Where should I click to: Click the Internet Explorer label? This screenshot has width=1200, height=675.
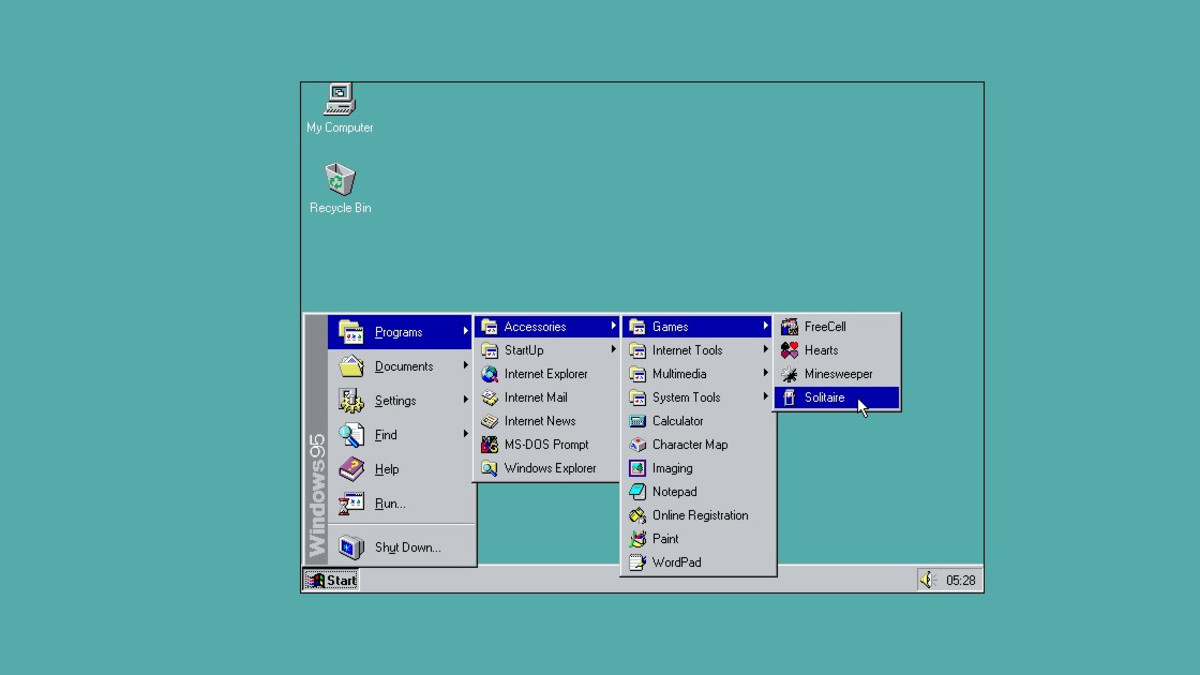[546, 374]
